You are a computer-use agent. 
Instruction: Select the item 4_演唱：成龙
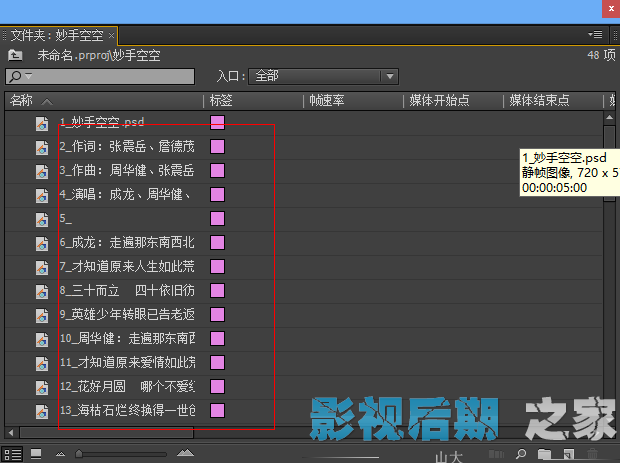125,194
